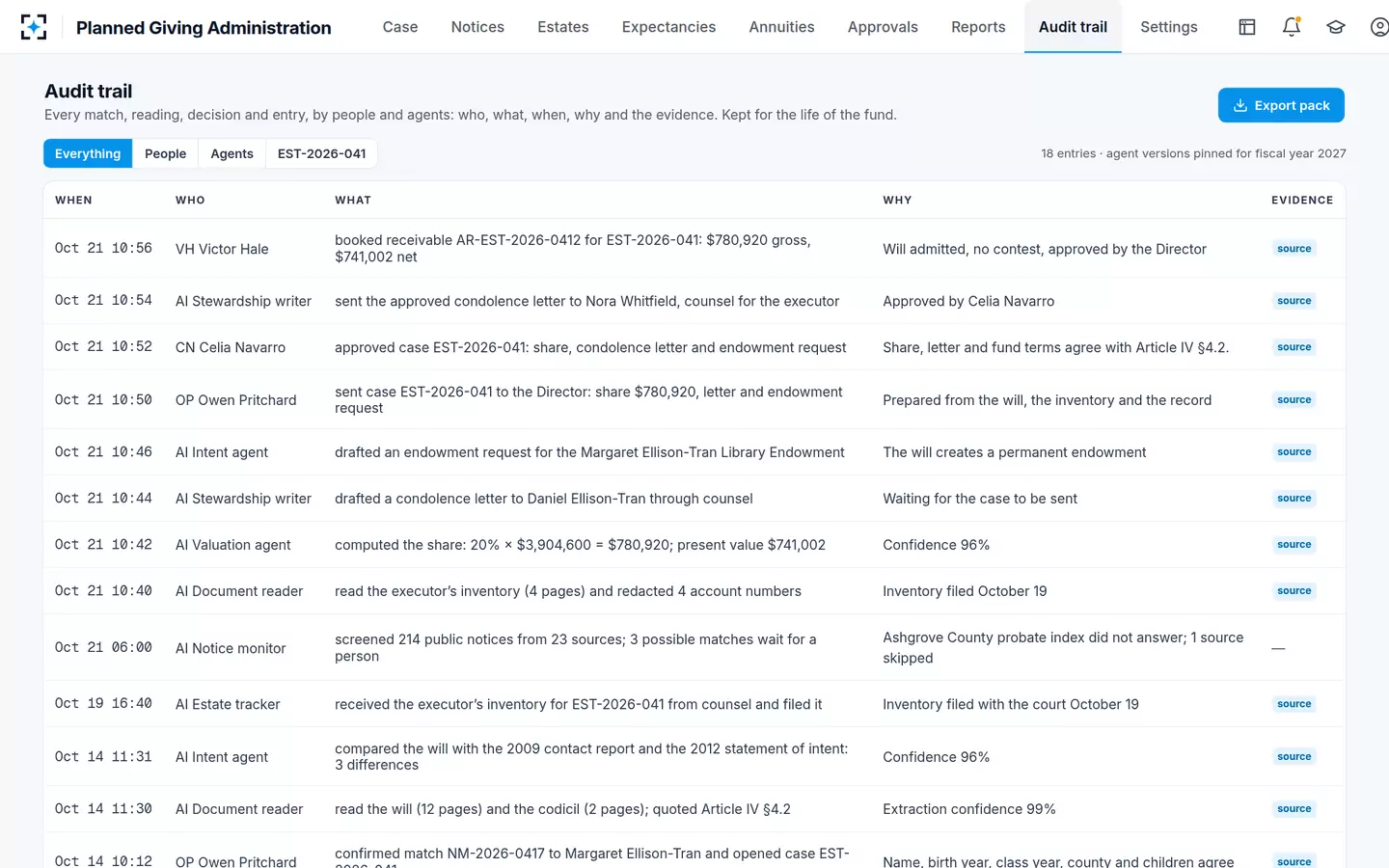Viewport: 1389px width, 868px height.
Task: Select the Audit trail tab
Action: (1073, 27)
